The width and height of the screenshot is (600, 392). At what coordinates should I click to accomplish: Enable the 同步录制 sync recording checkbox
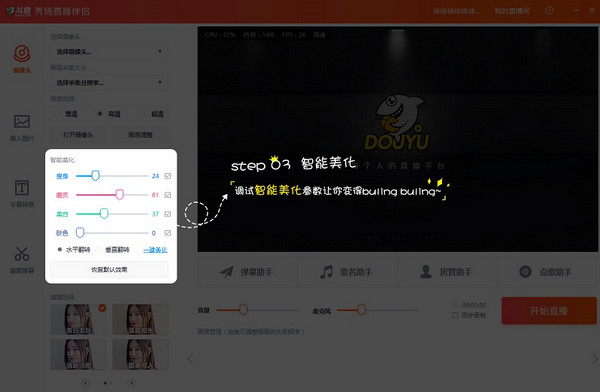455,315
